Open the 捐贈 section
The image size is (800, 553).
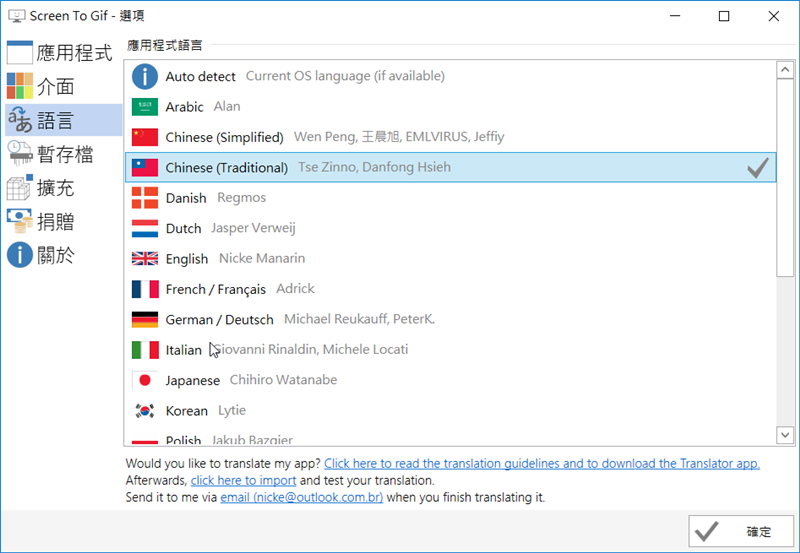pos(63,221)
